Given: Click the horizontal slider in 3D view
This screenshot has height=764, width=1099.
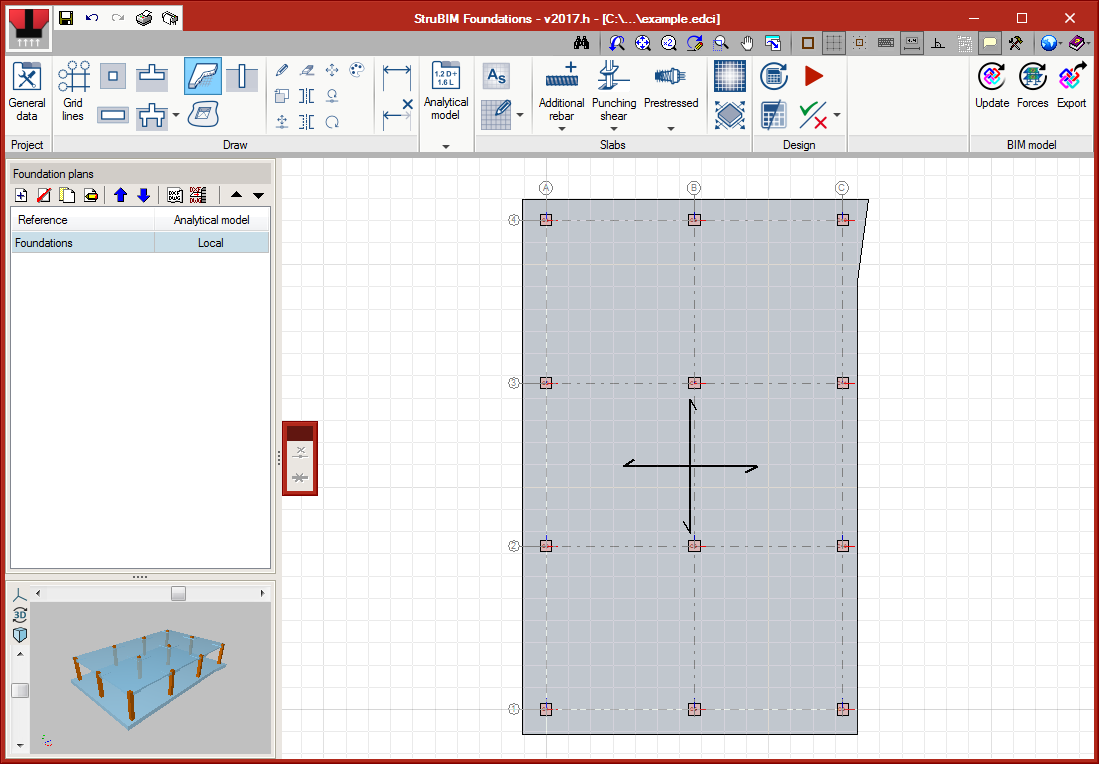Looking at the screenshot, I should tap(178, 594).
